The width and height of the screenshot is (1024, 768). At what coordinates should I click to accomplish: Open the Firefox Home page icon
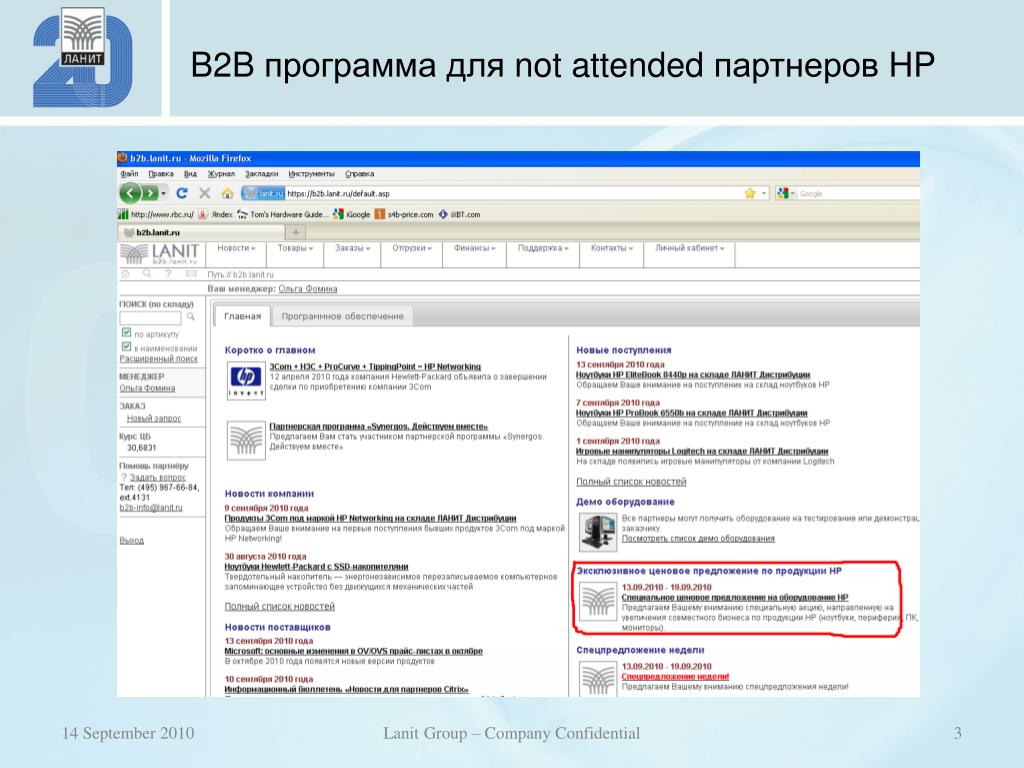click(227, 193)
